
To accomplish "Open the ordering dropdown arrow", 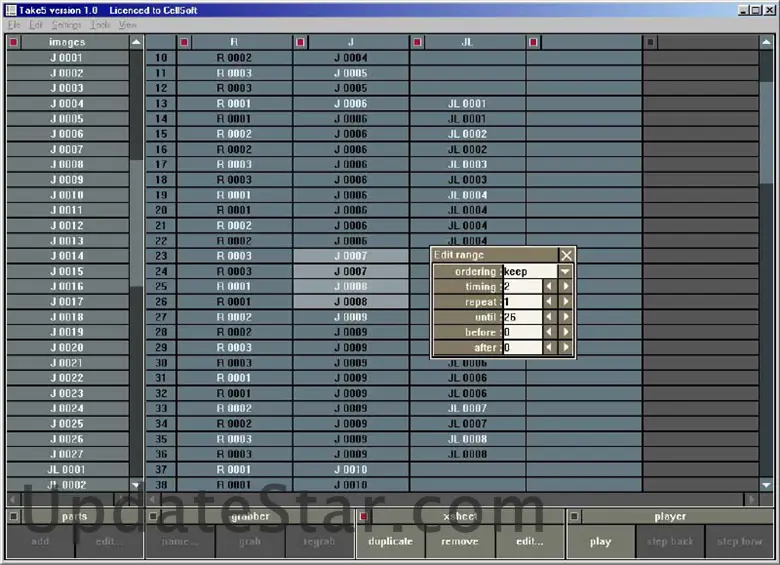I will [565, 272].
